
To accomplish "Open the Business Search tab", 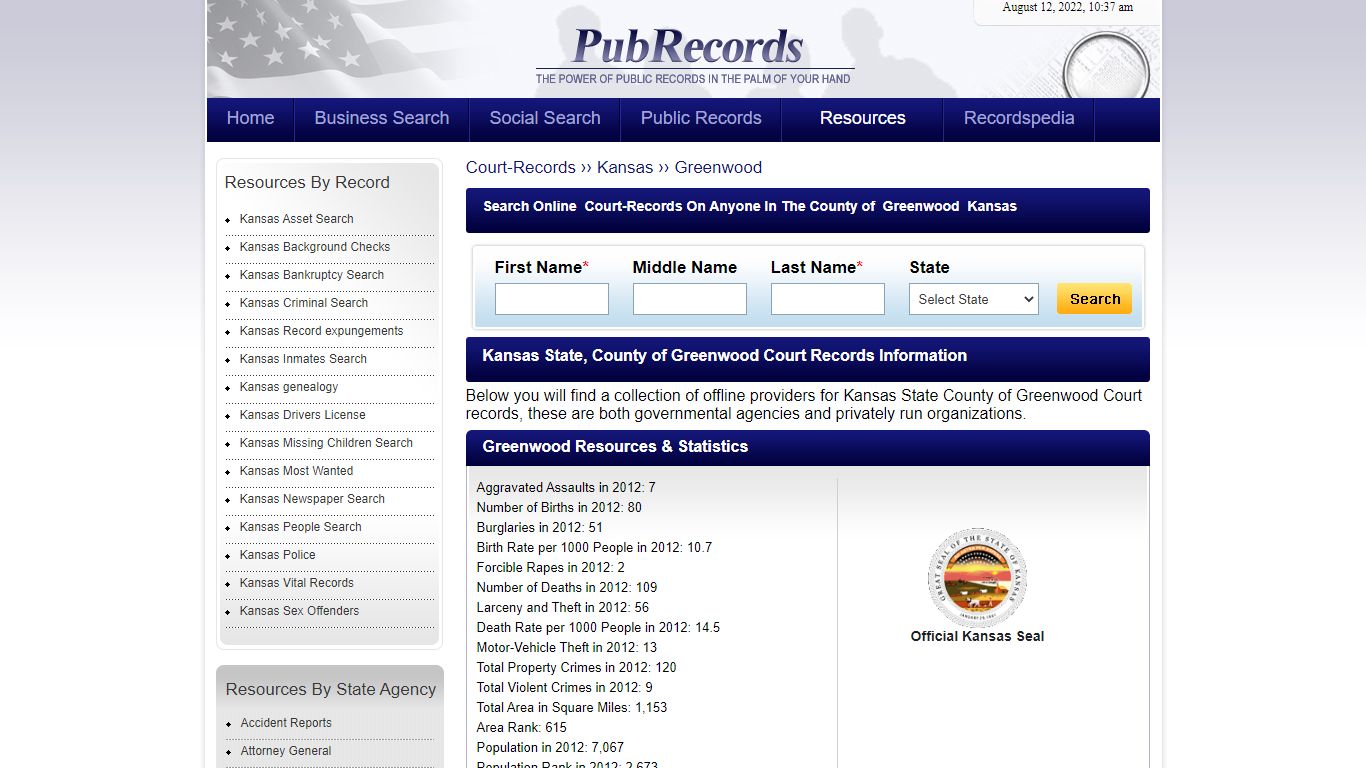I will coord(382,118).
